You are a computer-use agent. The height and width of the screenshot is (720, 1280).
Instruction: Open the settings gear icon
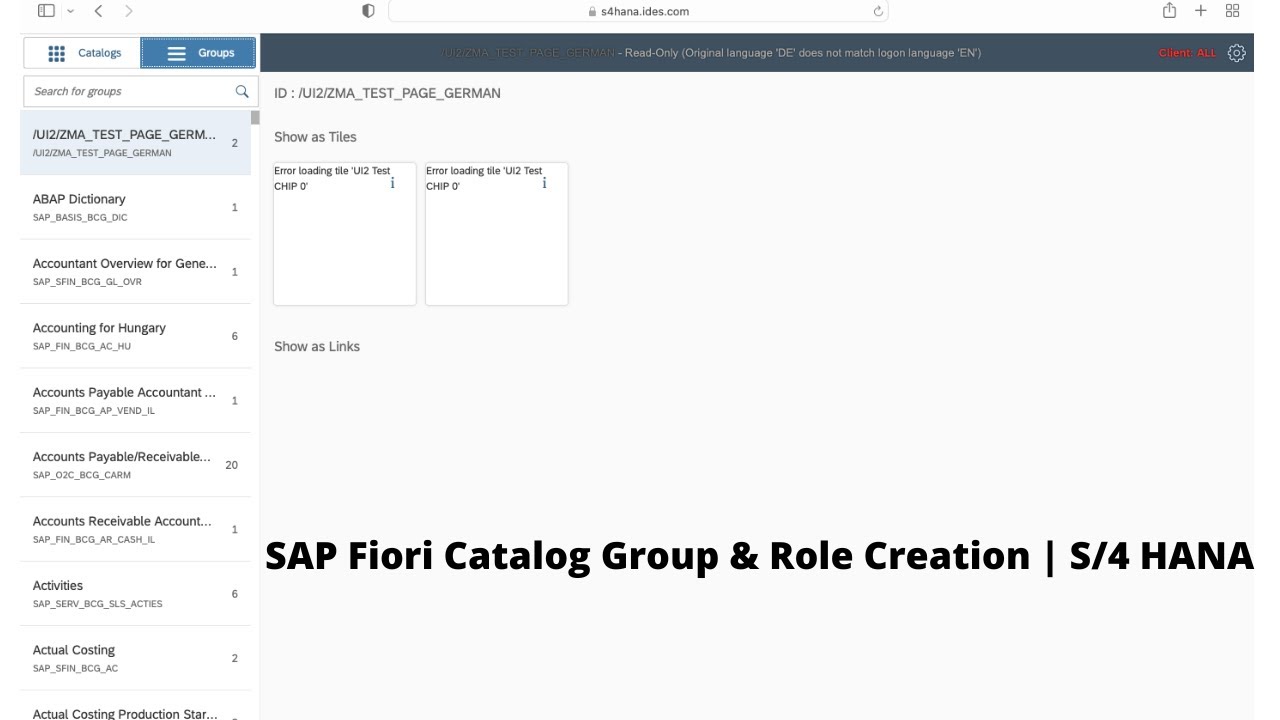pos(1236,53)
